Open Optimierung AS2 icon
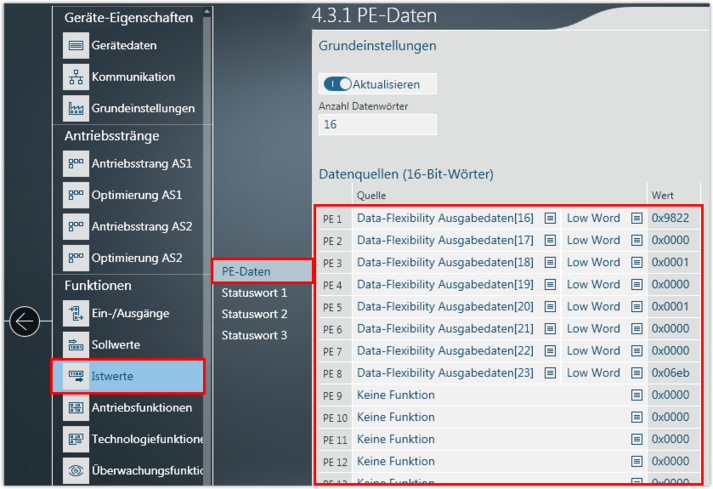The image size is (713, 489). pos(75,258)
